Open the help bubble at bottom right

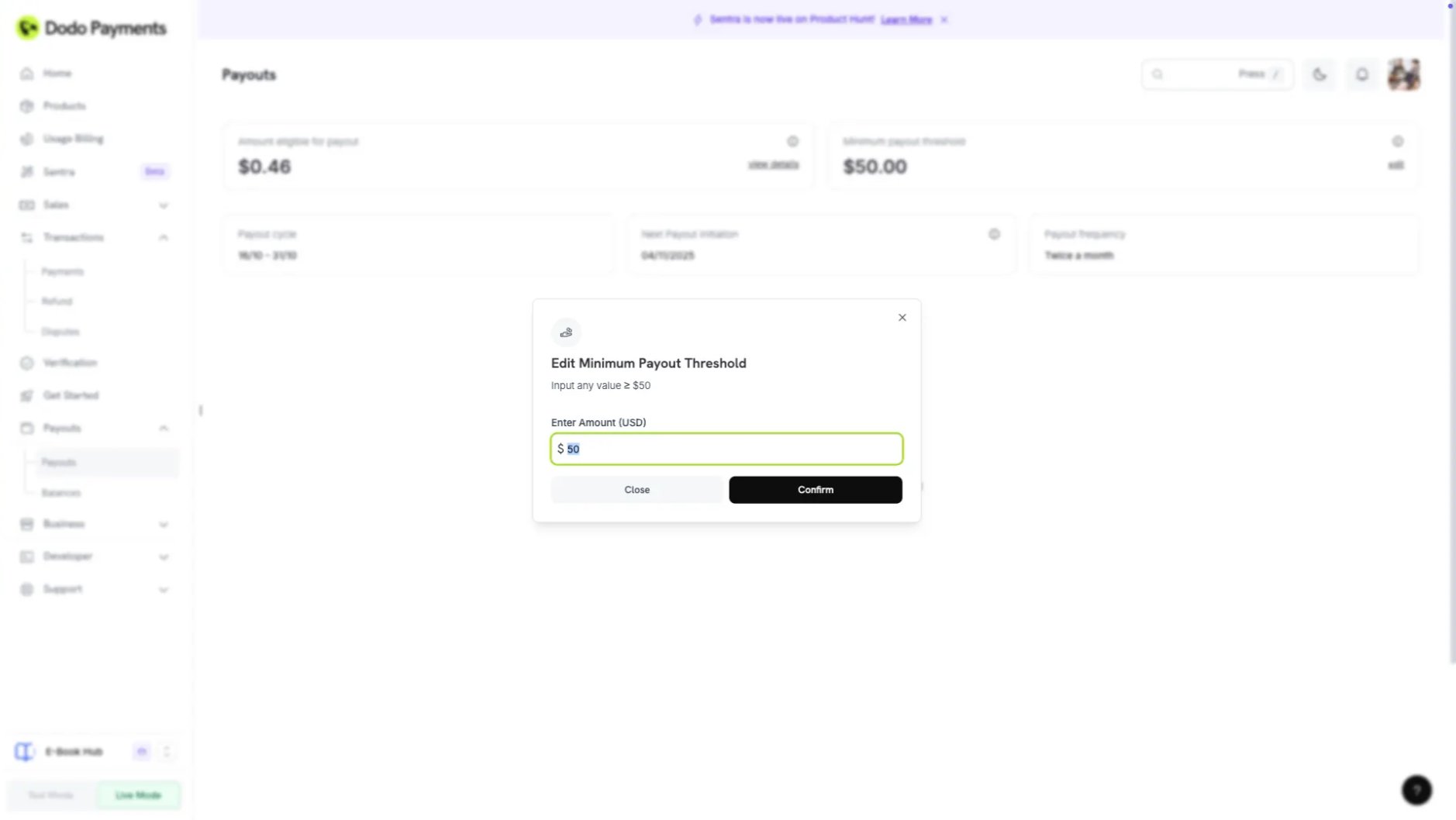(1416, 790)
